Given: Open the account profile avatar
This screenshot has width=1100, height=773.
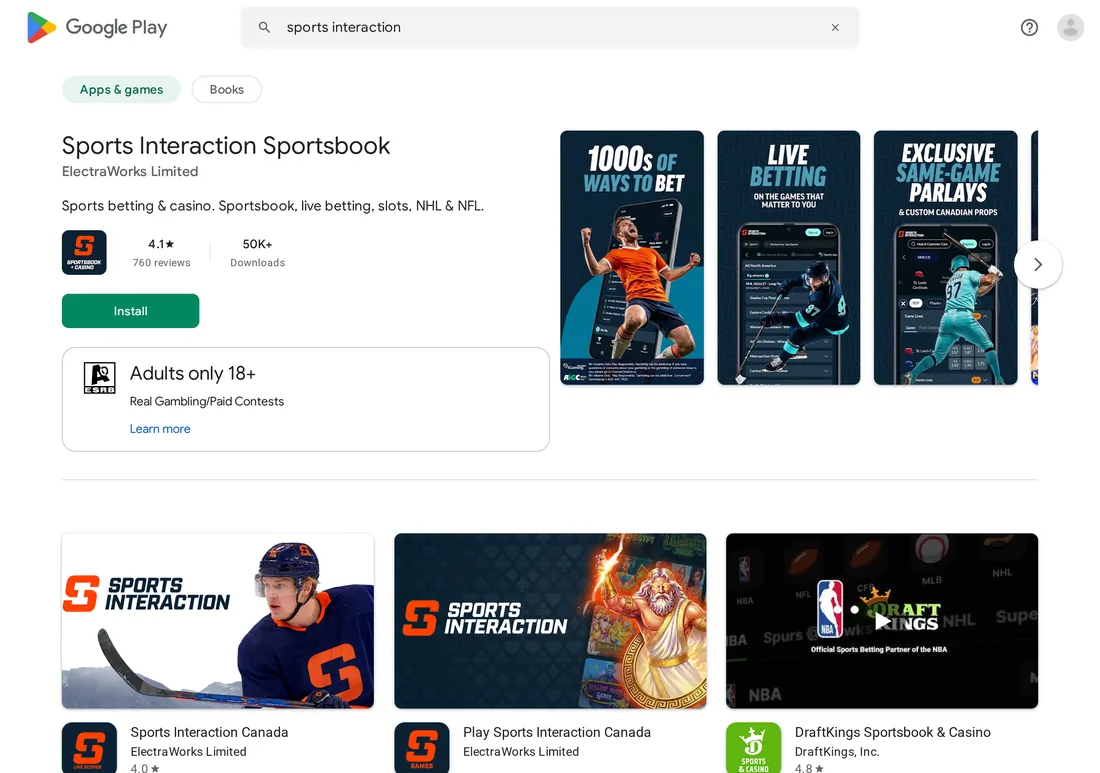Looking at the screenshot, I should [x=1071, y=27].
